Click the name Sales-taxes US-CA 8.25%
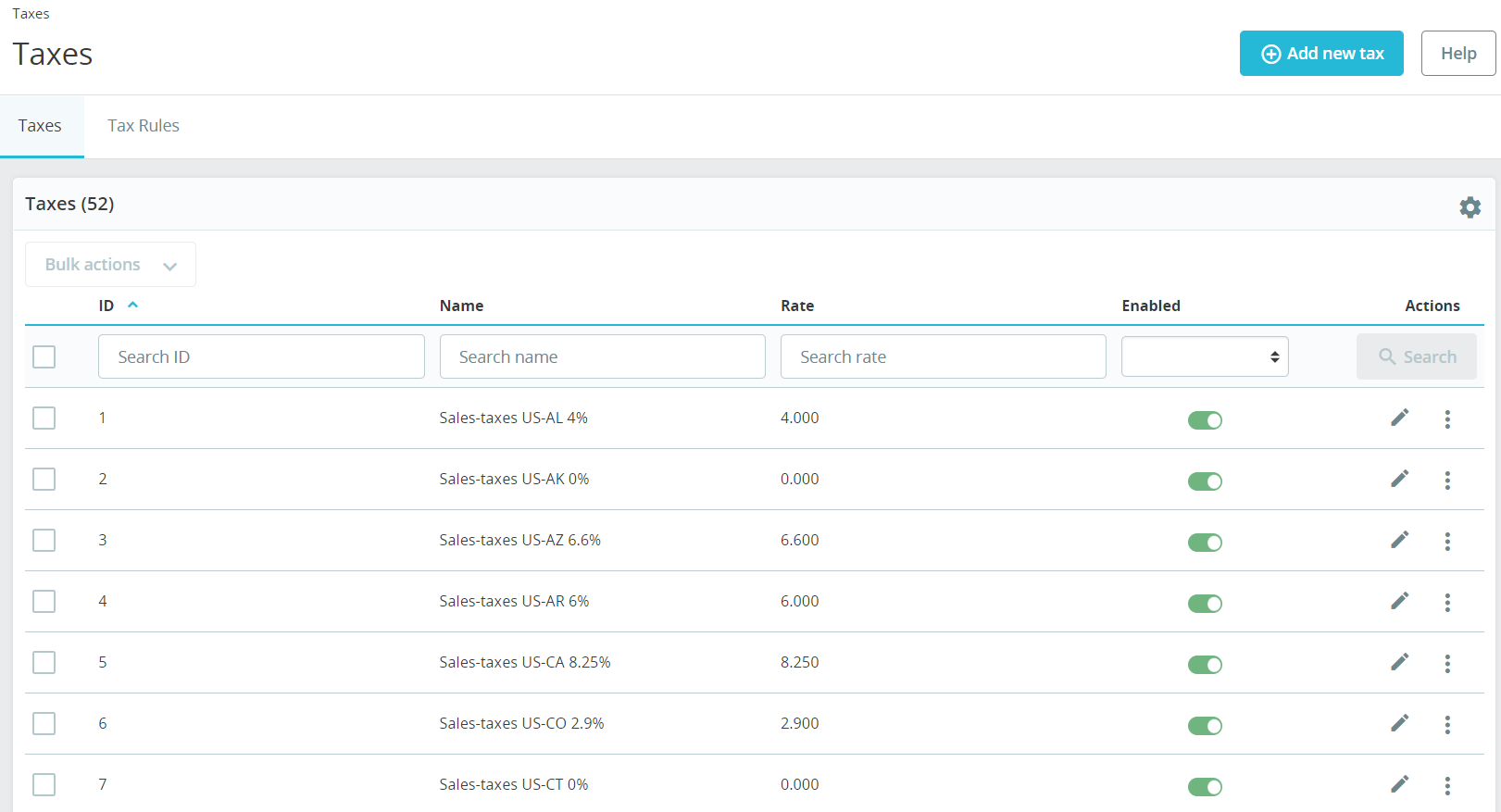 (525, 662)
